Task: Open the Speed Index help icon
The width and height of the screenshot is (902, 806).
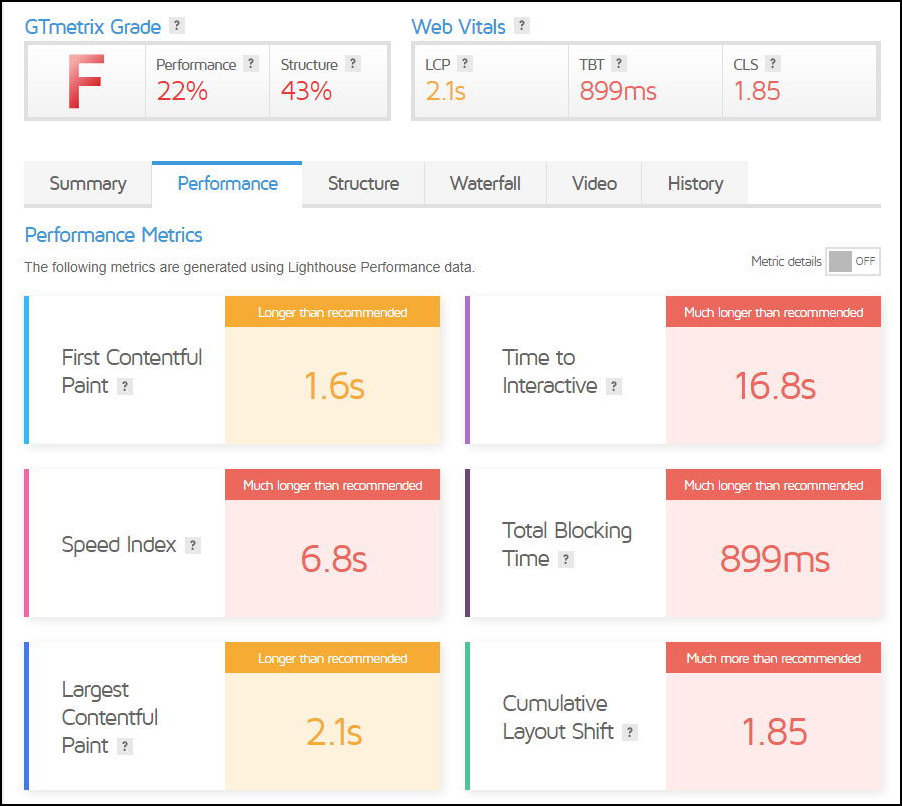Action: point(193,545)
